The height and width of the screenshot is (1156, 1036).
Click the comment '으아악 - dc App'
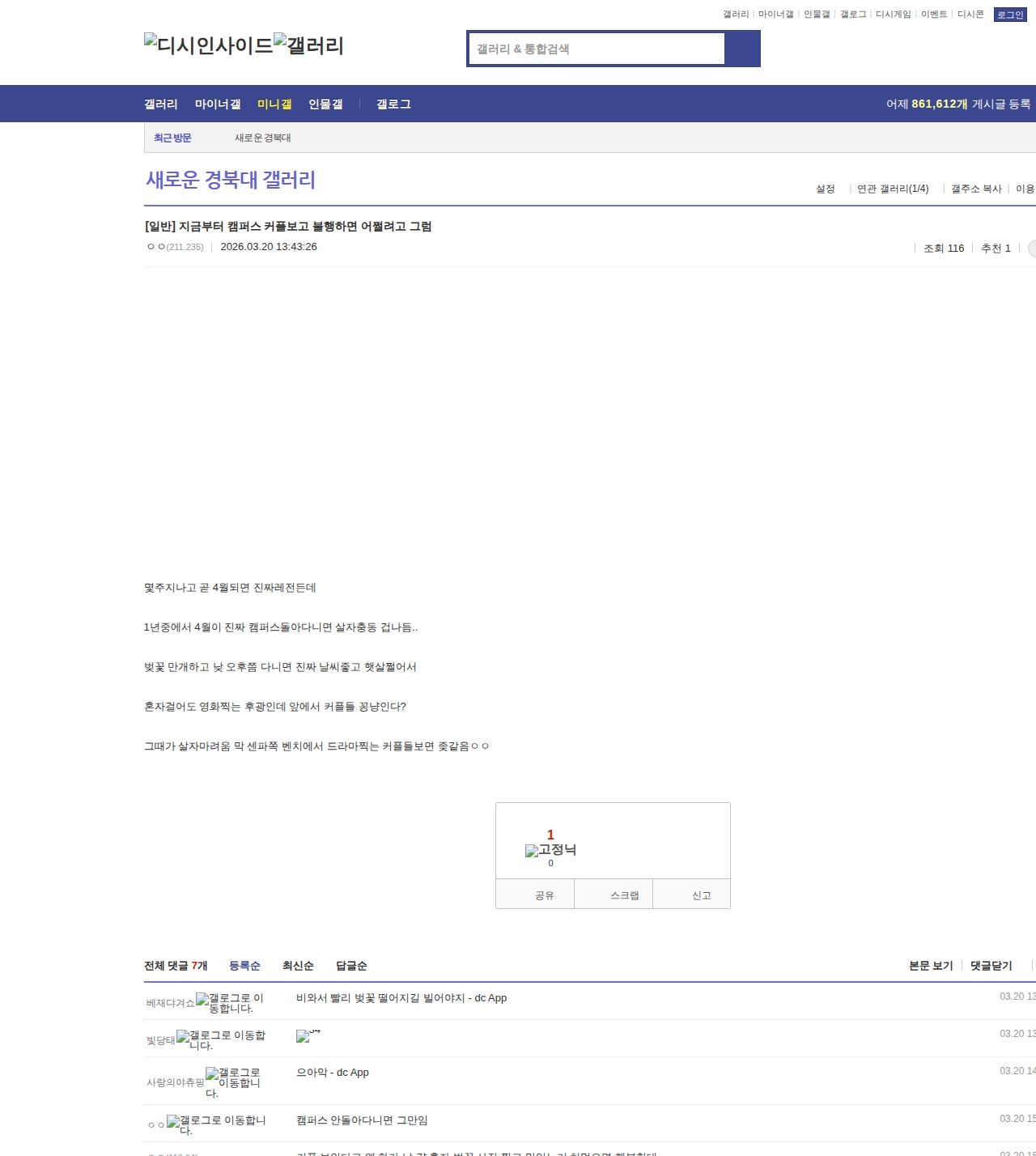pyautogui.click(x=333, y=1073)
